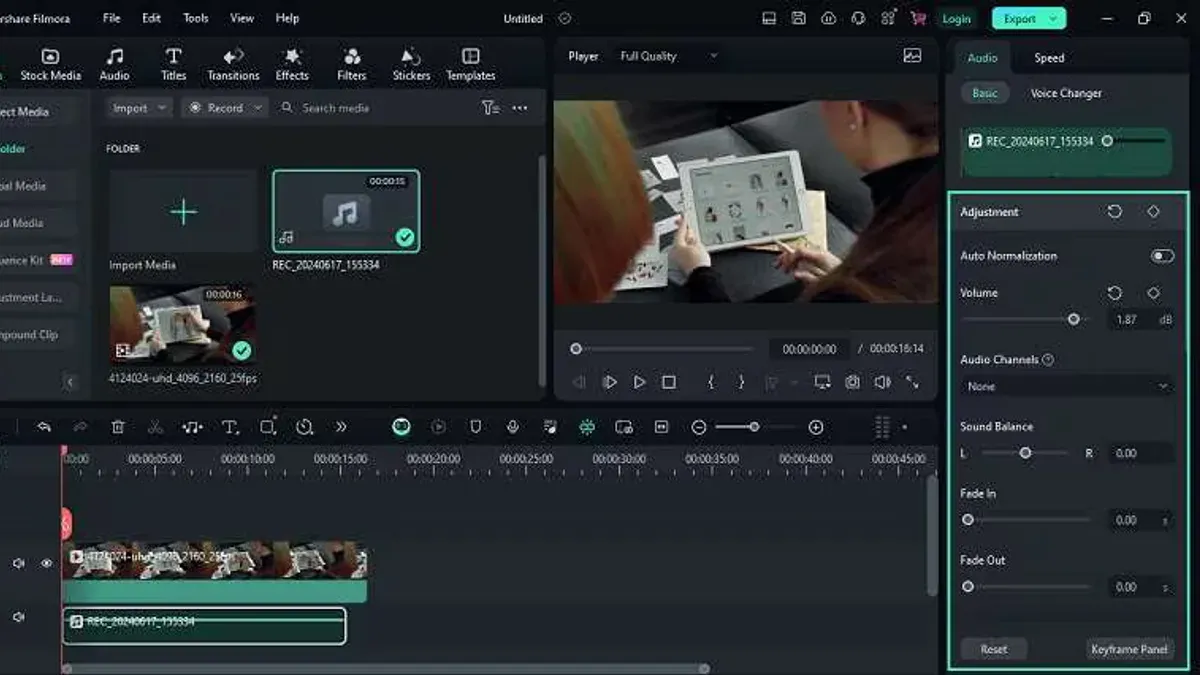The width and height of the screenshot is (1200, 675).
Task: Click the layout switch icon in title bar
Action: coord(768,18)
